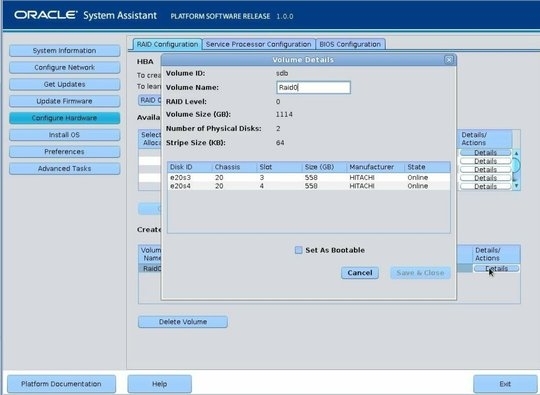Edit the Volume Name field

(313, 87)
